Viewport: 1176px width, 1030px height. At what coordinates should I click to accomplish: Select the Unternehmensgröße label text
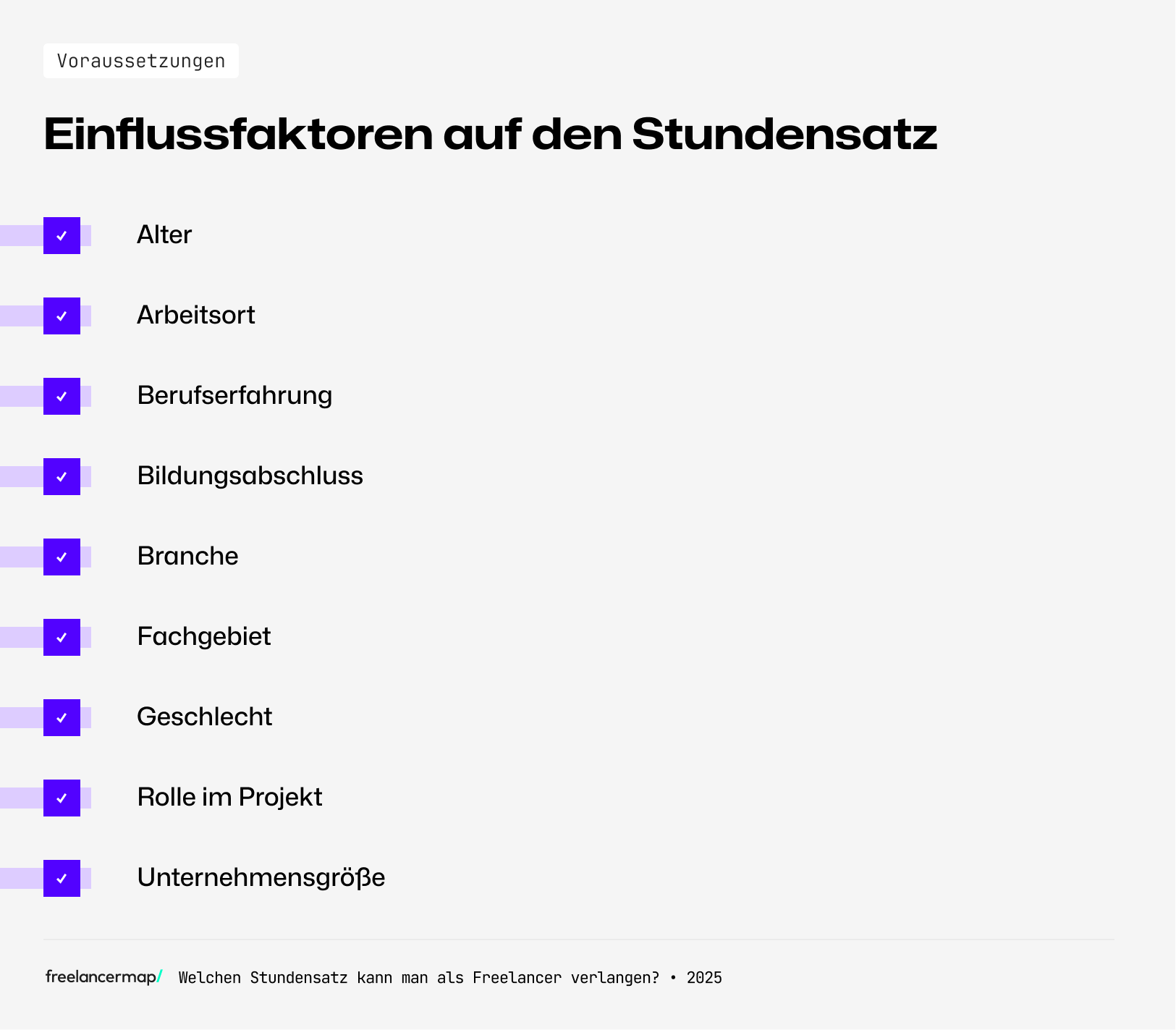click(x=261, y=878)
